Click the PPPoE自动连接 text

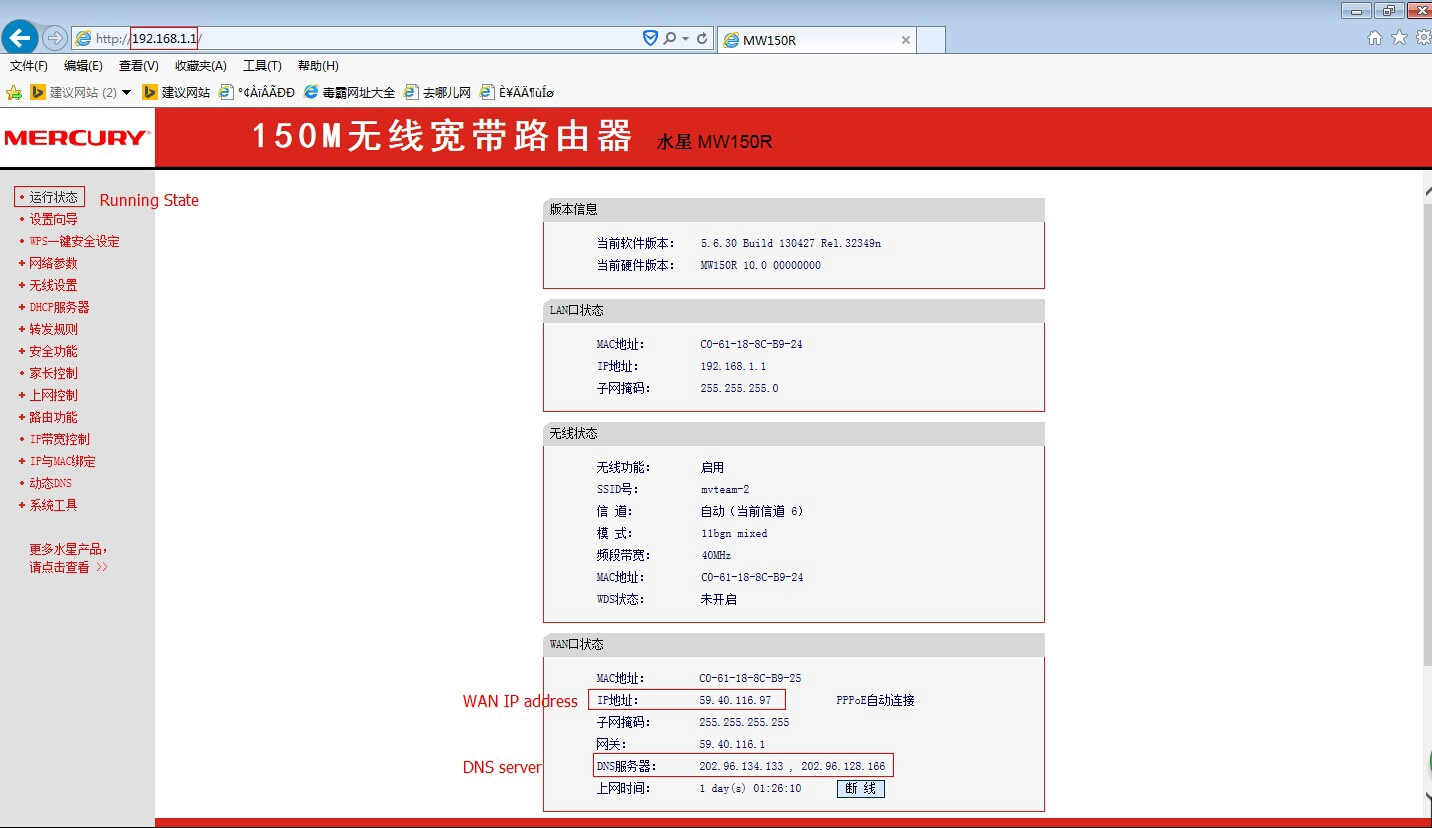click(875, 700)
